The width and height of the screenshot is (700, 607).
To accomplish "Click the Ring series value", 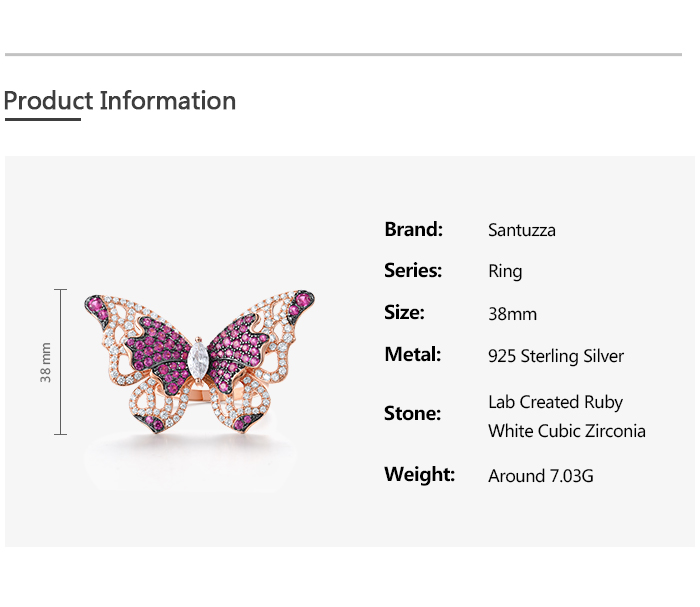I will pos(505,271).
